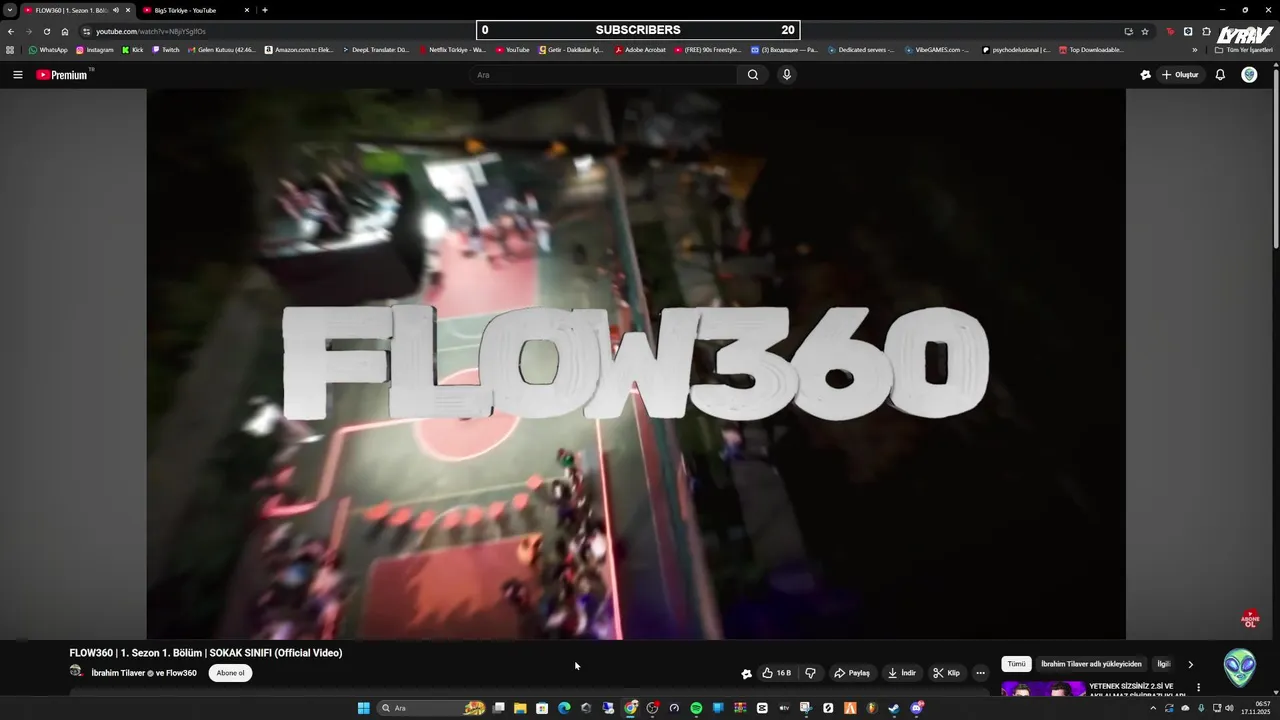Focus the YouTube Ara search field
This screenshot has width=1280, height=720.
pos(604,75)
